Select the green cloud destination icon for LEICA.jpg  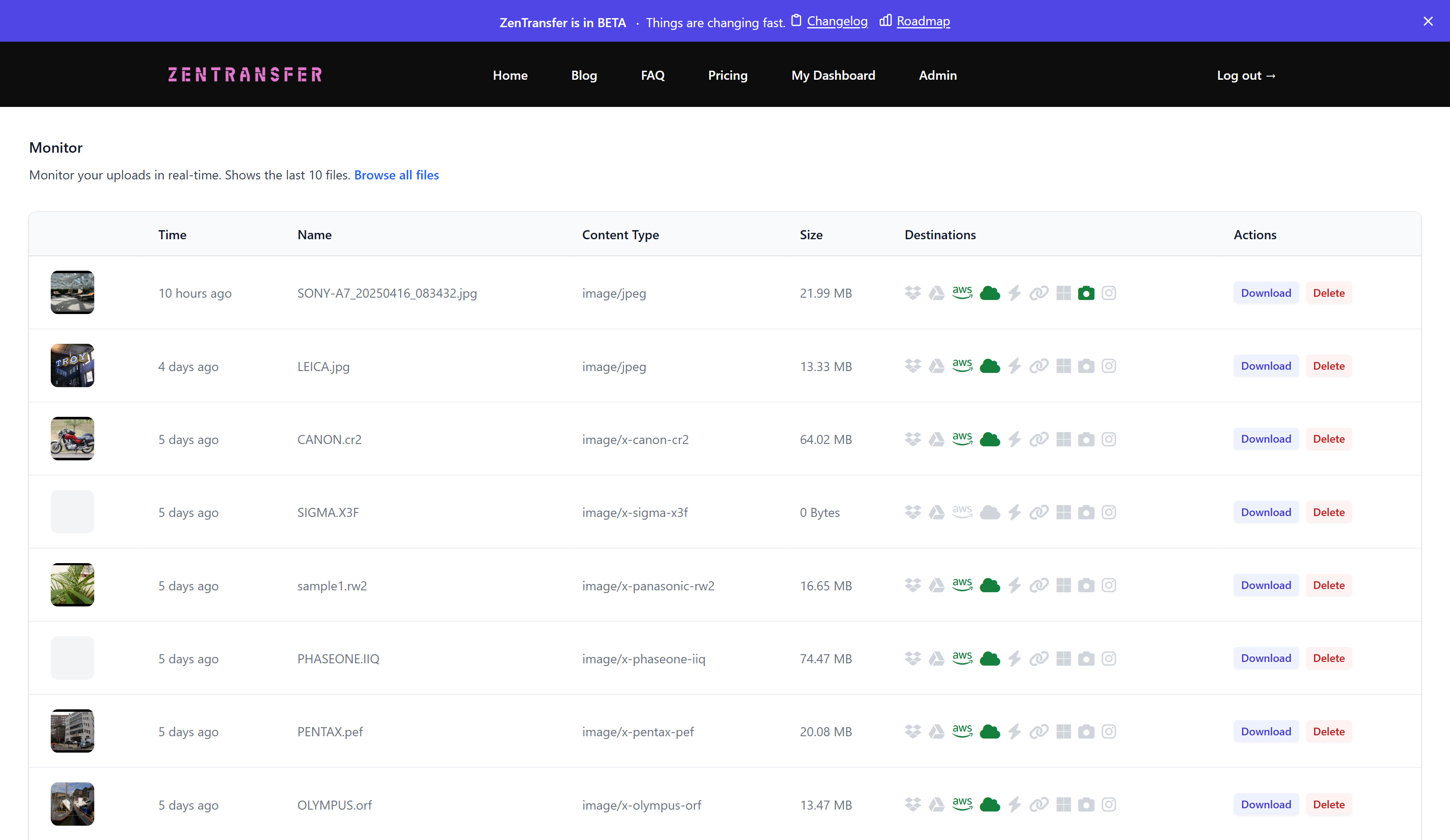click(x=990, y=366)
